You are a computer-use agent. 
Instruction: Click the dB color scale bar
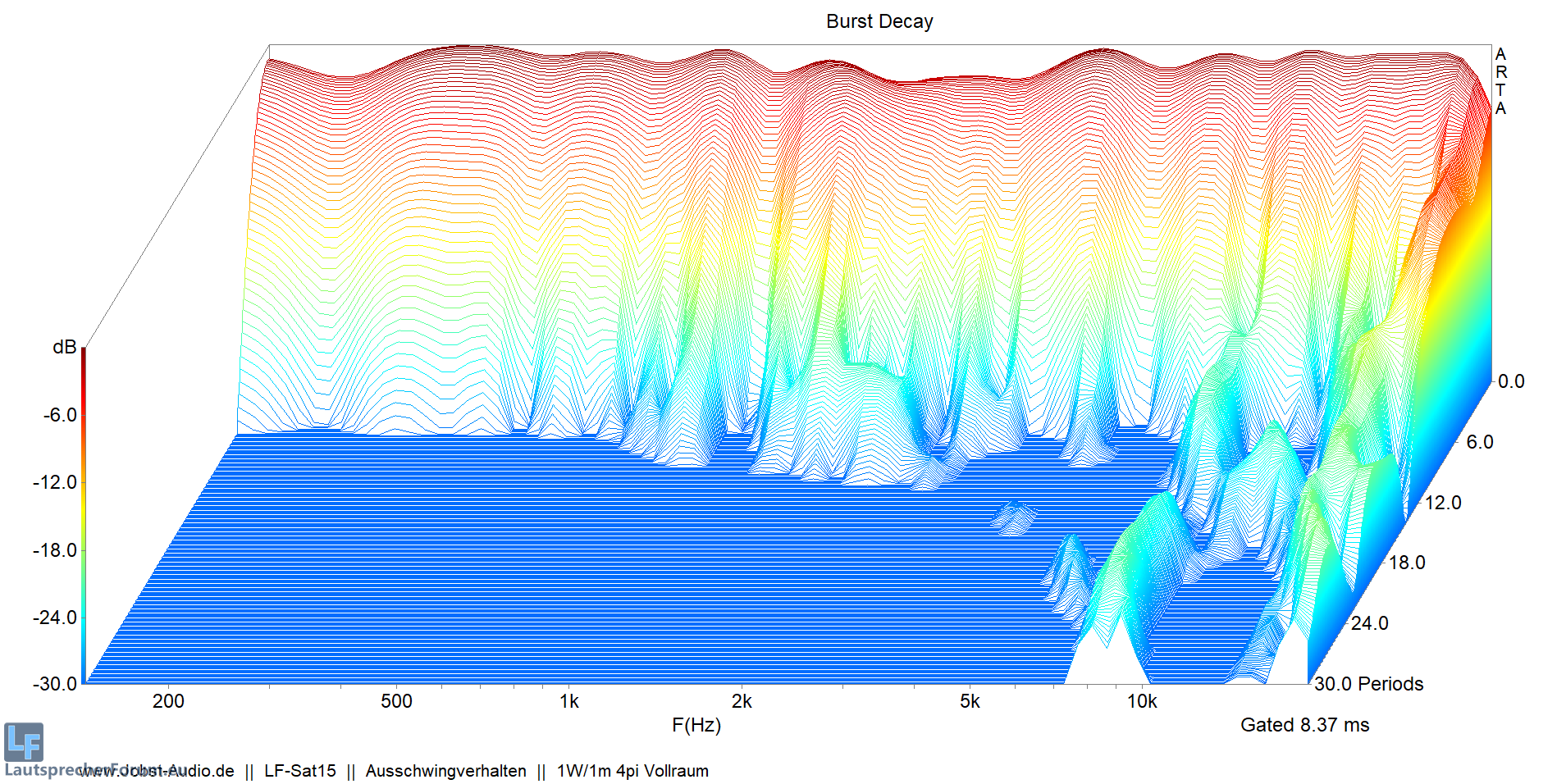tap(83, 515)
